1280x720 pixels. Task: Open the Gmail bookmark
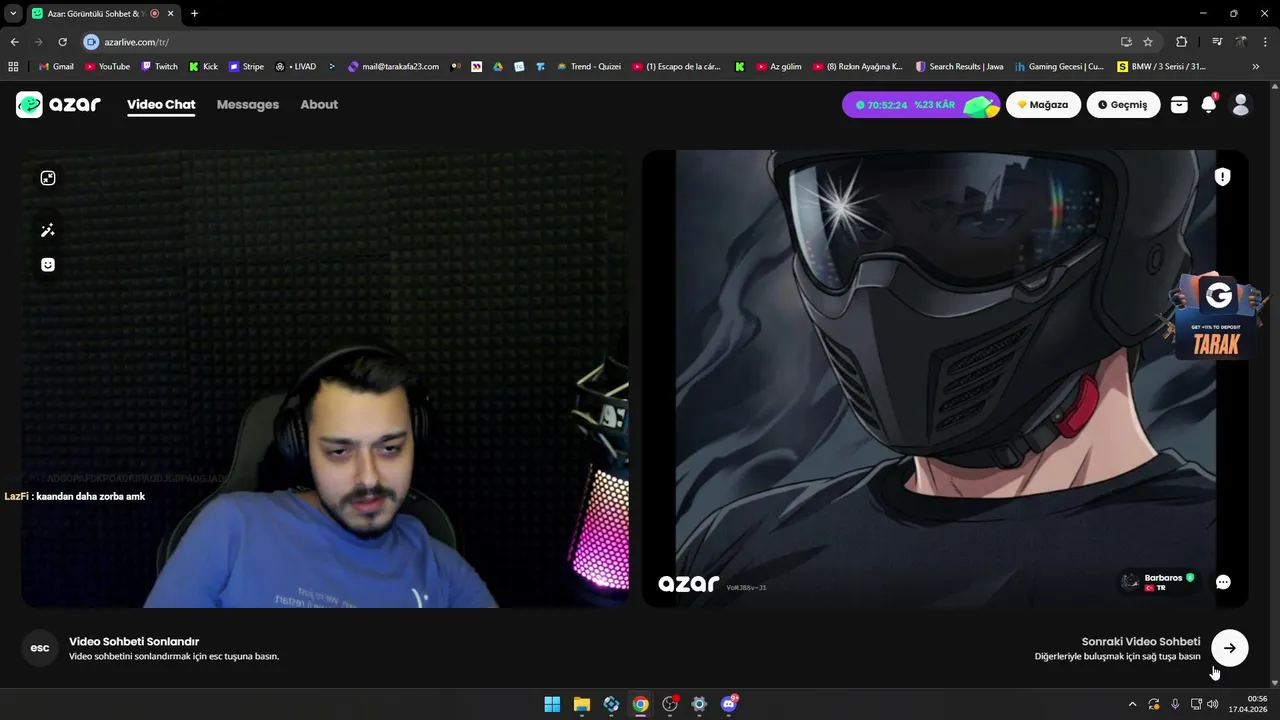56,67
